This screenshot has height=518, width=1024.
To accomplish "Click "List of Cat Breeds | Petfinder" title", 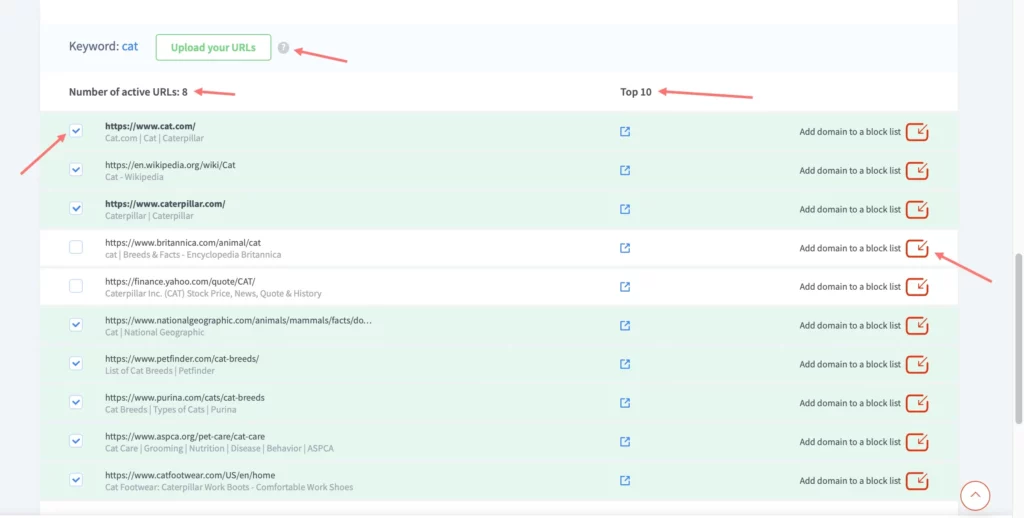I will click(x=160, y=371).
